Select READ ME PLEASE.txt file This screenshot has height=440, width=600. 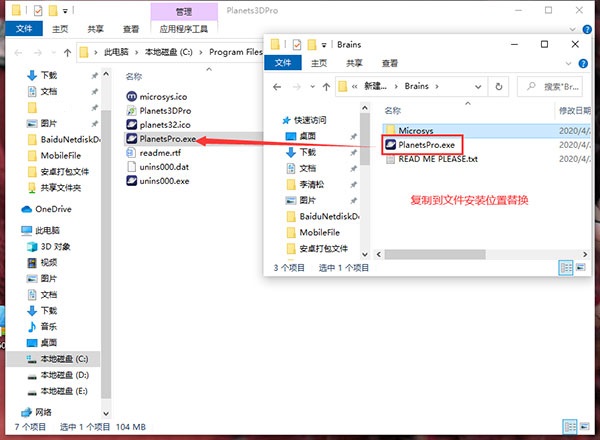[x=432, y=159]
